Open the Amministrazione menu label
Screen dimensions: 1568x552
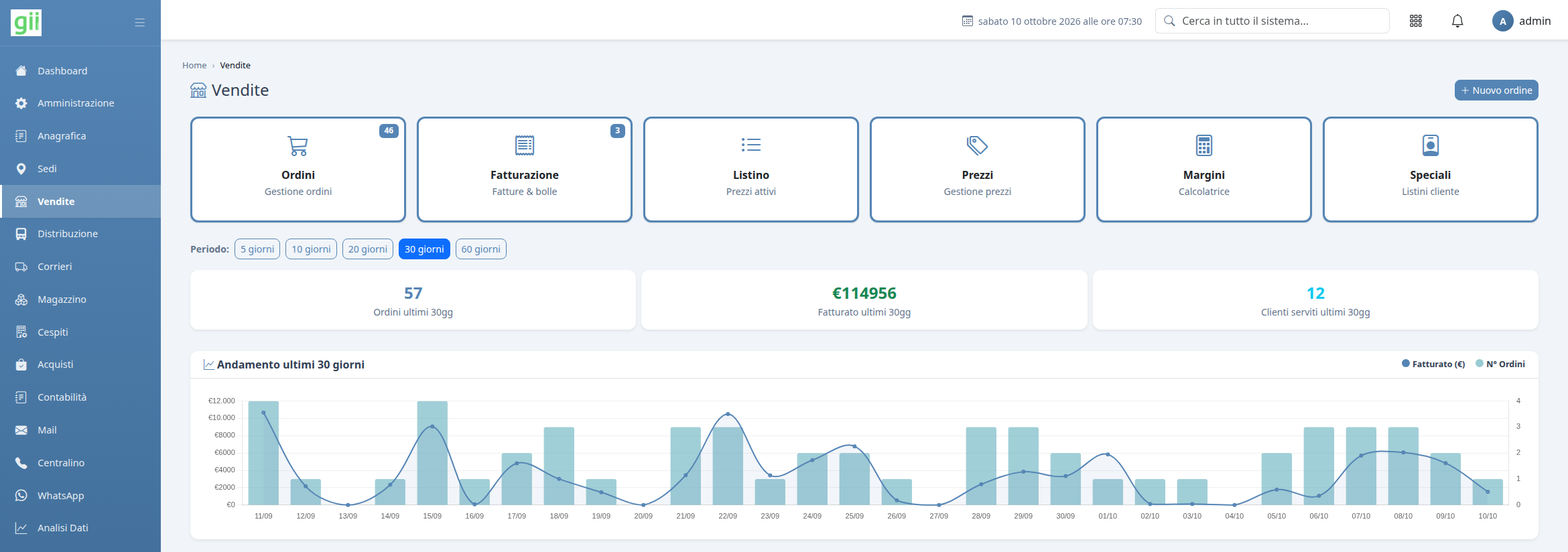click(76, 103)
